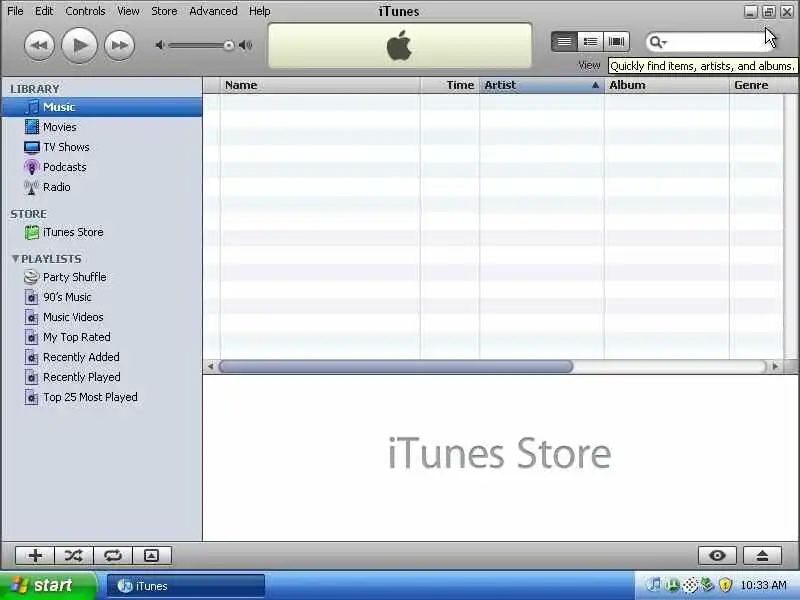Image resolution: width=800 pixels, height=600 pixels.
Task: Click the Eject disc button
Action: pos(762,556)
